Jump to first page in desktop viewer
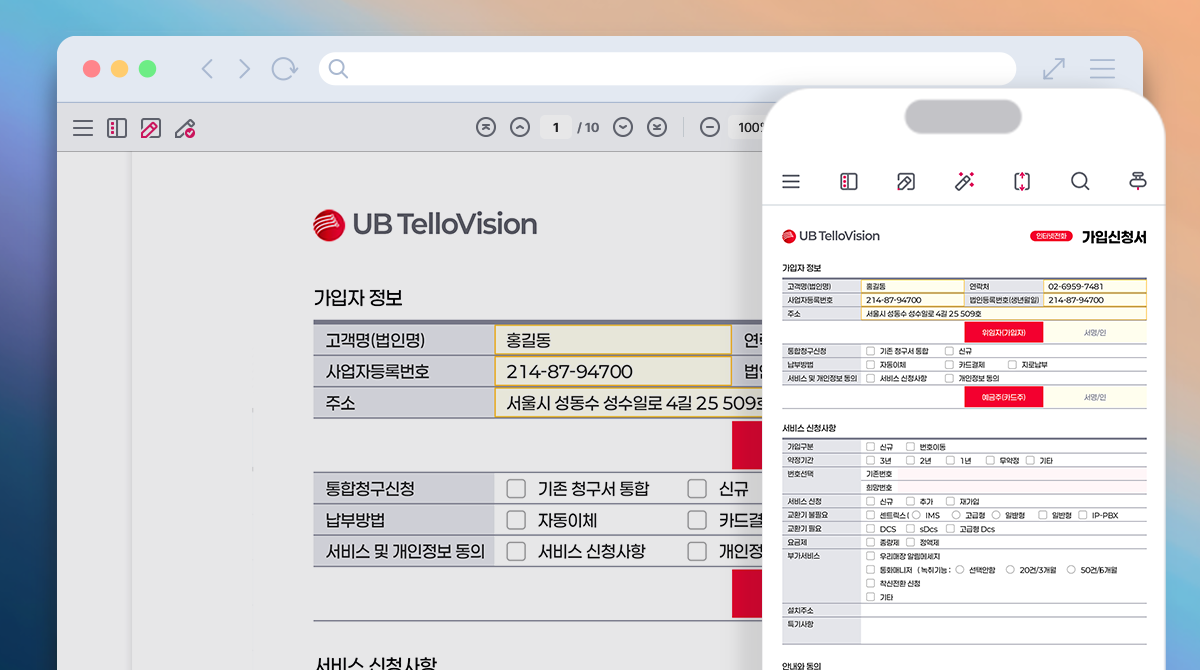 click(486, 127)
